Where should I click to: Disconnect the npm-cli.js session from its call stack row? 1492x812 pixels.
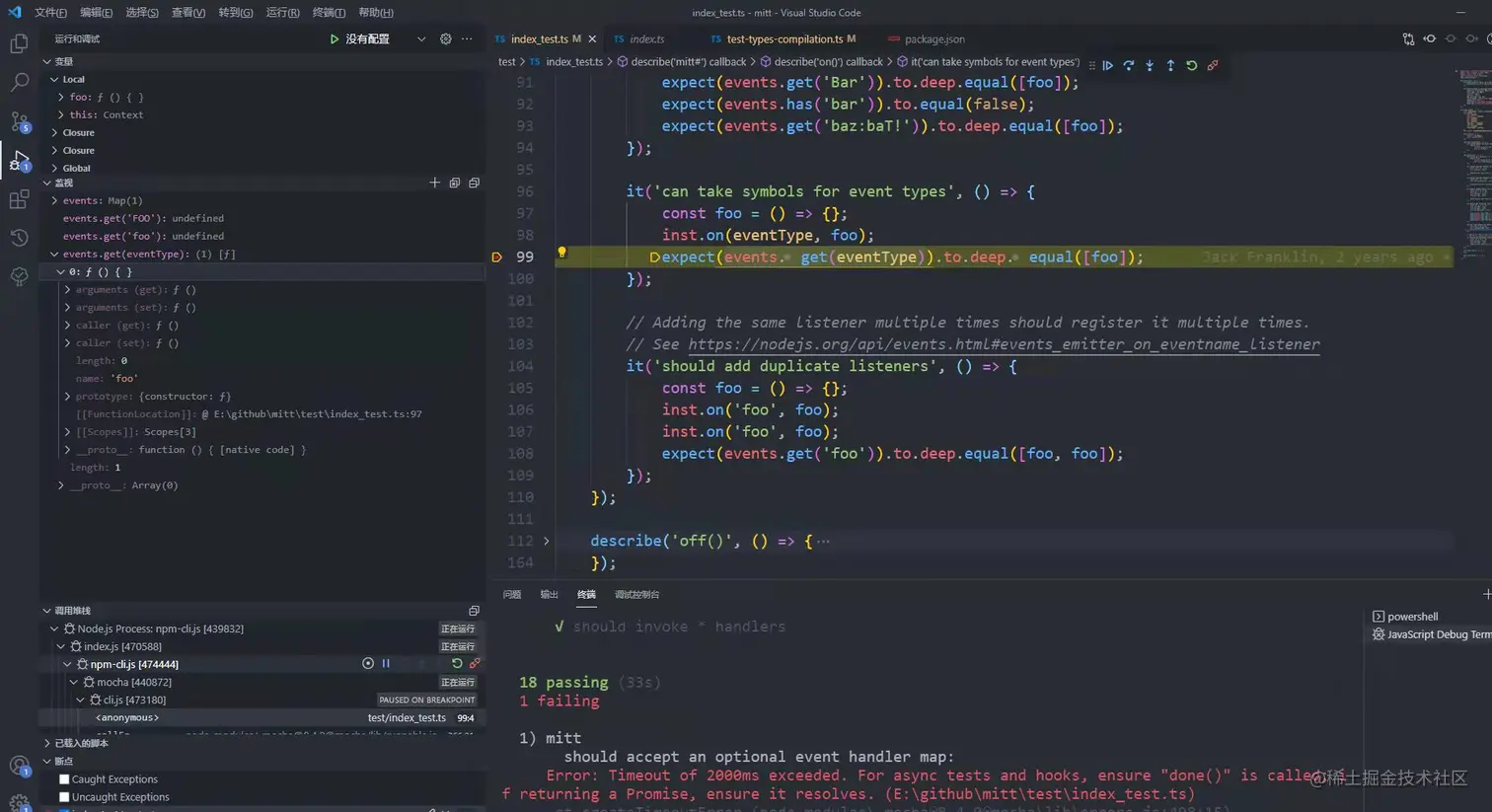[475, 664]
